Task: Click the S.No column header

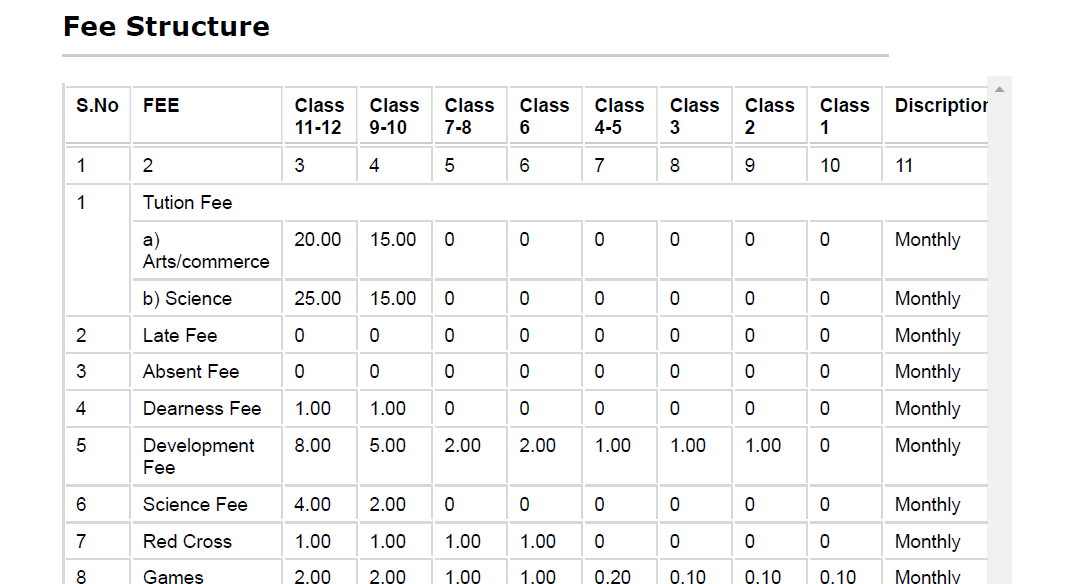Action: [x=97, y=106]
